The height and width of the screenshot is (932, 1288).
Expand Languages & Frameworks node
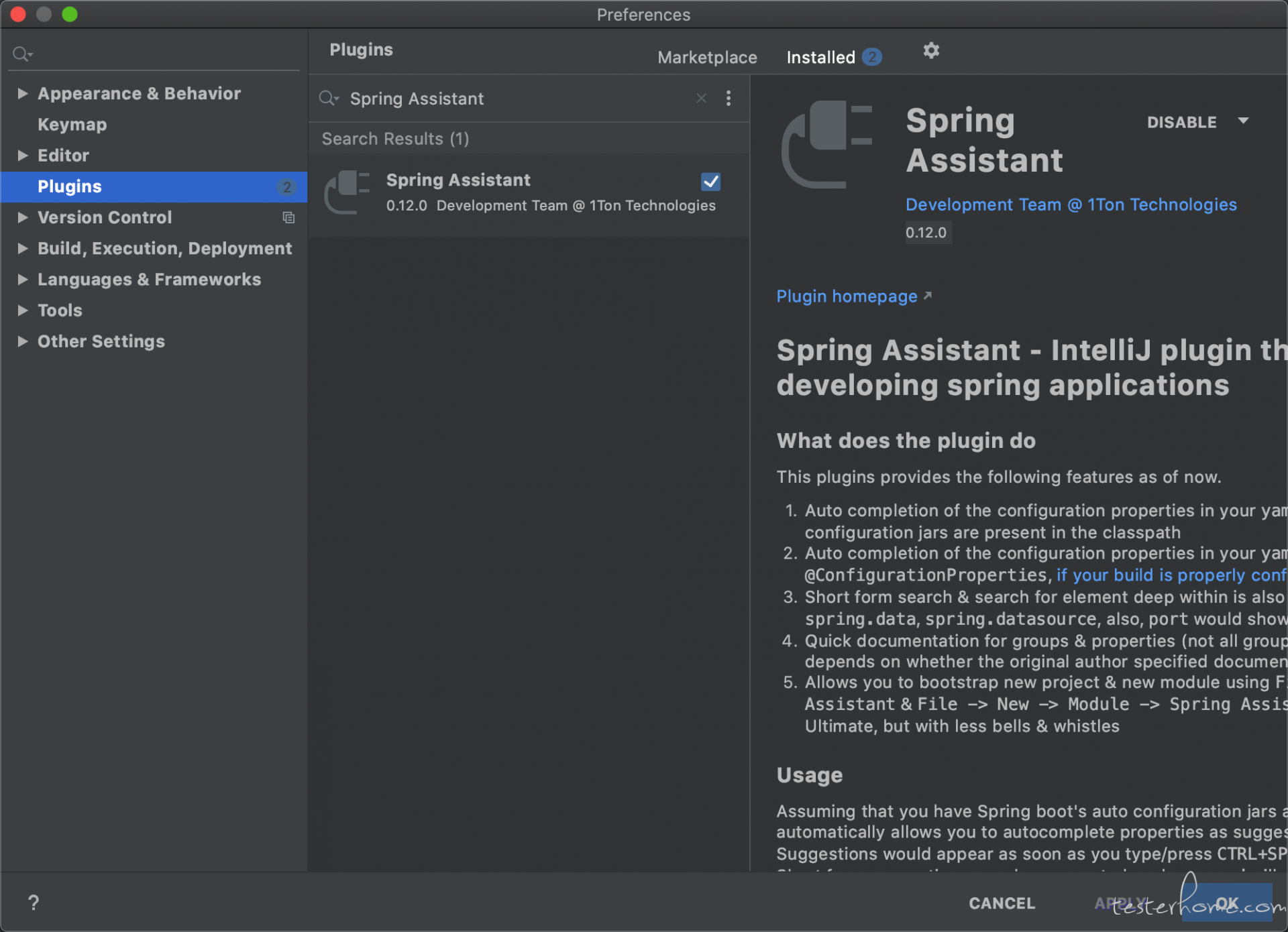[22, 279]
